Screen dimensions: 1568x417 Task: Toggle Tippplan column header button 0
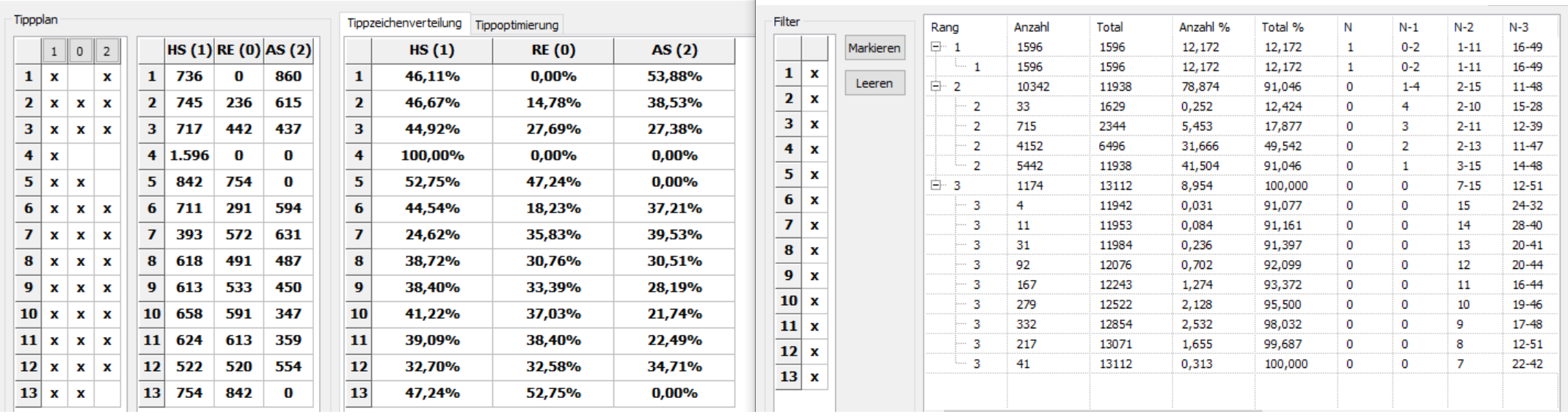click(80, 51)
